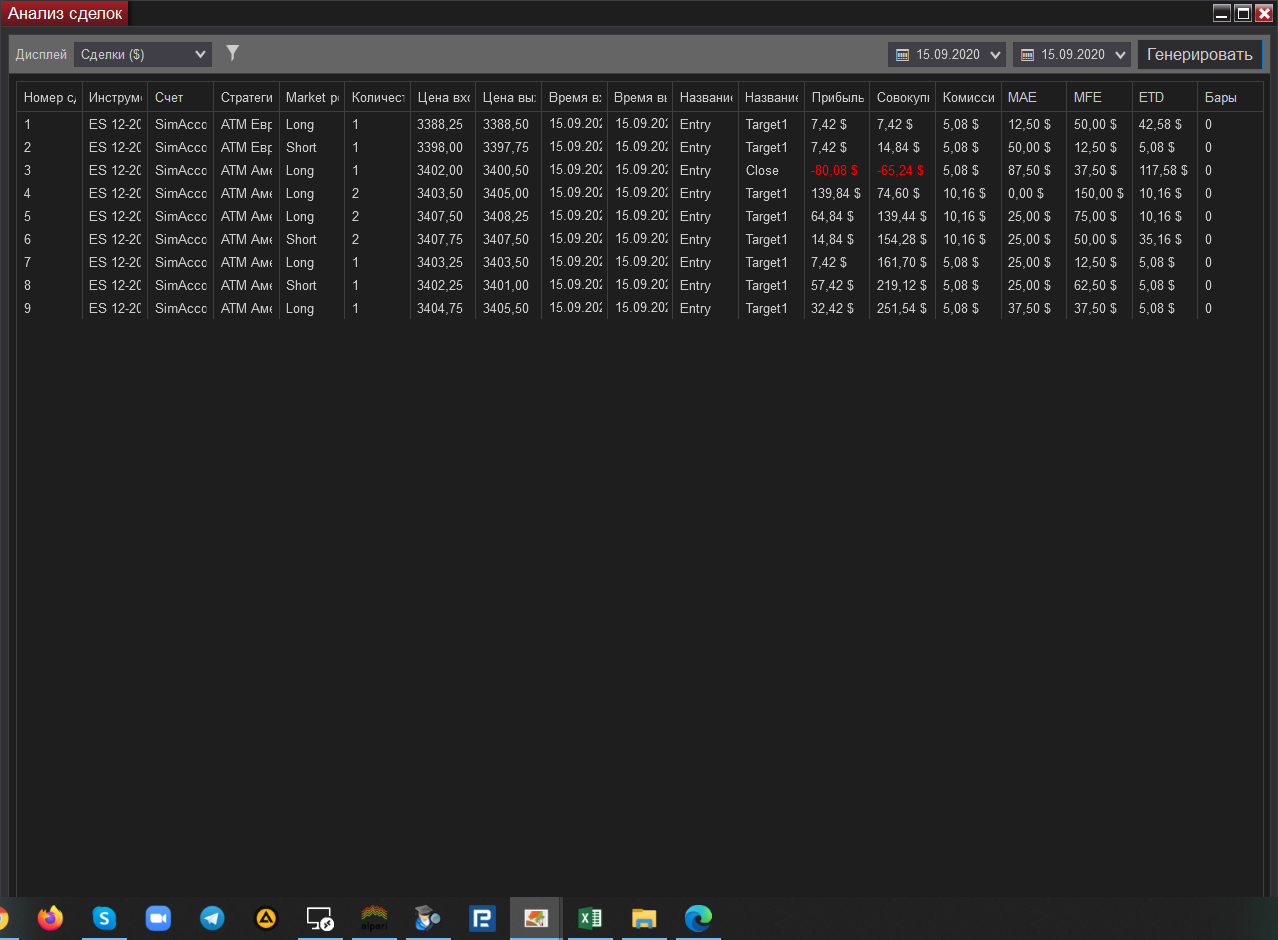Screen dimensions: 1278x940
Task: Sort by Цена выхода column header
Action: (509, 97)
